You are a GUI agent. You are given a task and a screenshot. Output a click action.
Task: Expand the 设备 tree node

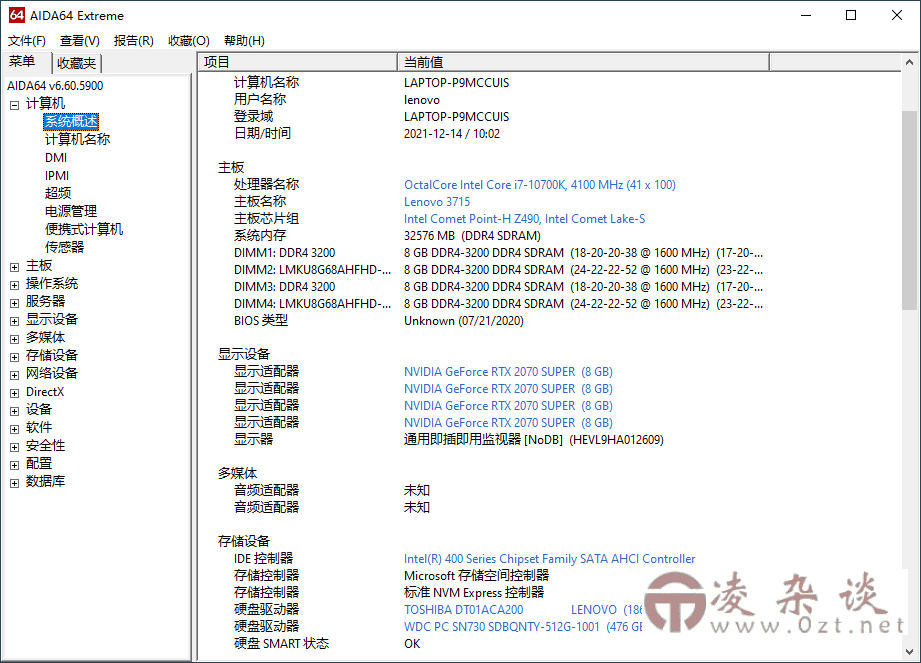tap(15, 411)
